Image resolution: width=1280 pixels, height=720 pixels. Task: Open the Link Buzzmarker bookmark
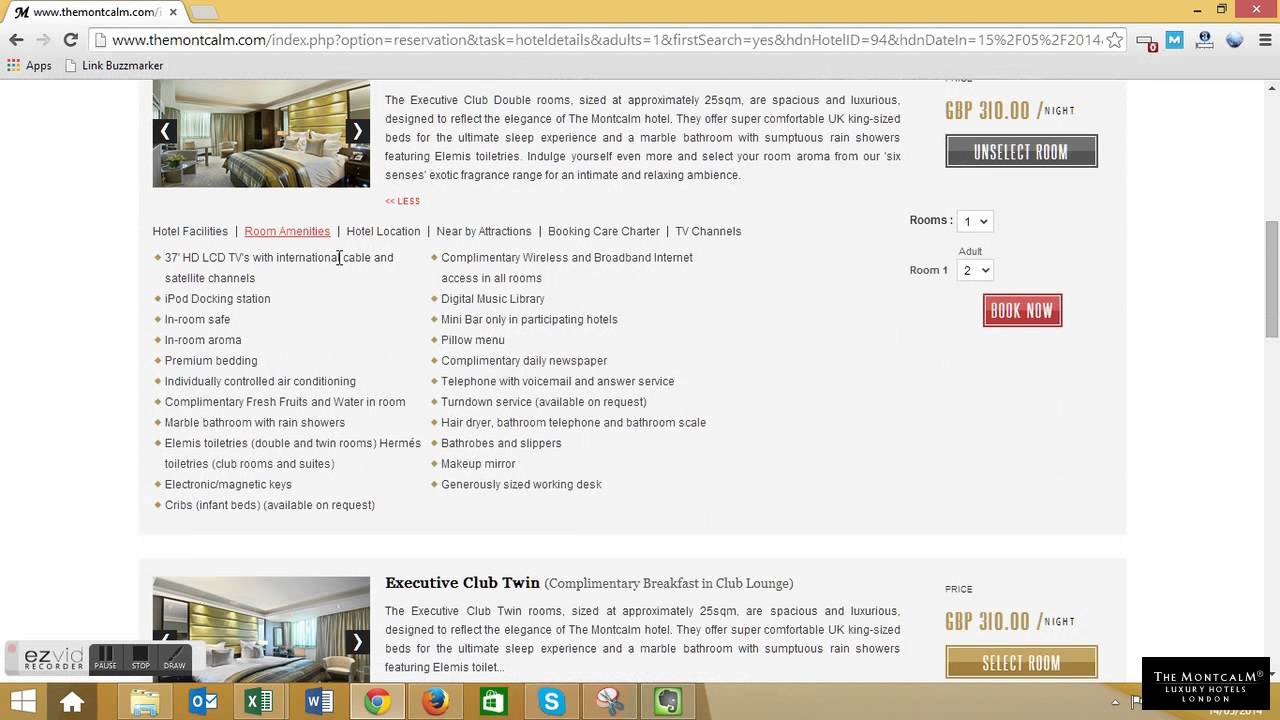(113, 65)
